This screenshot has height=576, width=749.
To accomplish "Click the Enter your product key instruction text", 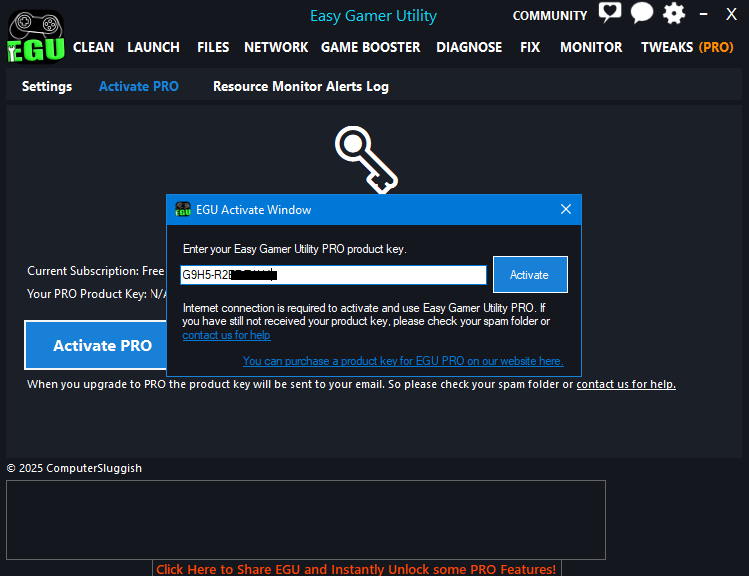I will (x=295, y=249).
